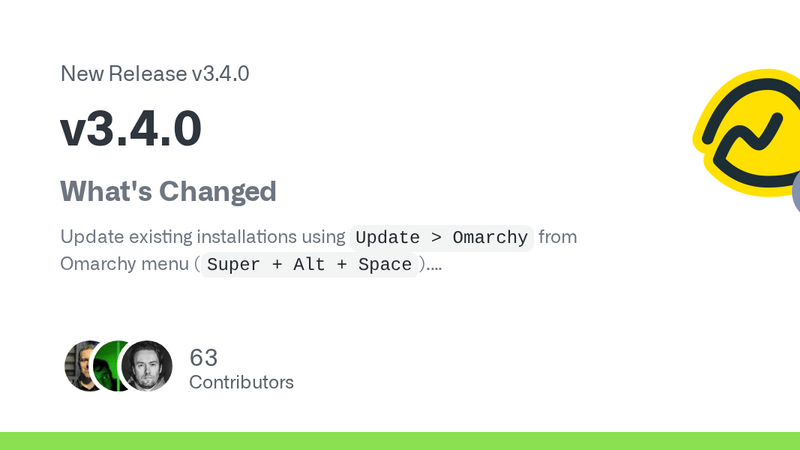
Task: Click the word "from" in the description
Action: coord(558,238)
